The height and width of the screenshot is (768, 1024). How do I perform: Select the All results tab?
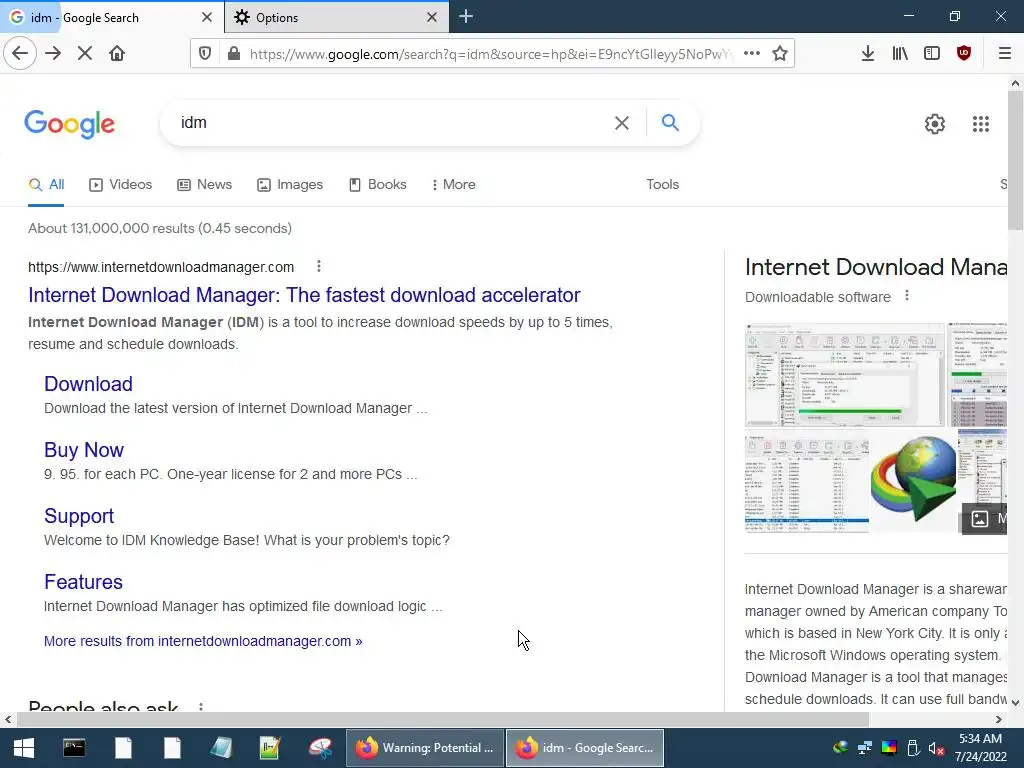coord(46,185)
